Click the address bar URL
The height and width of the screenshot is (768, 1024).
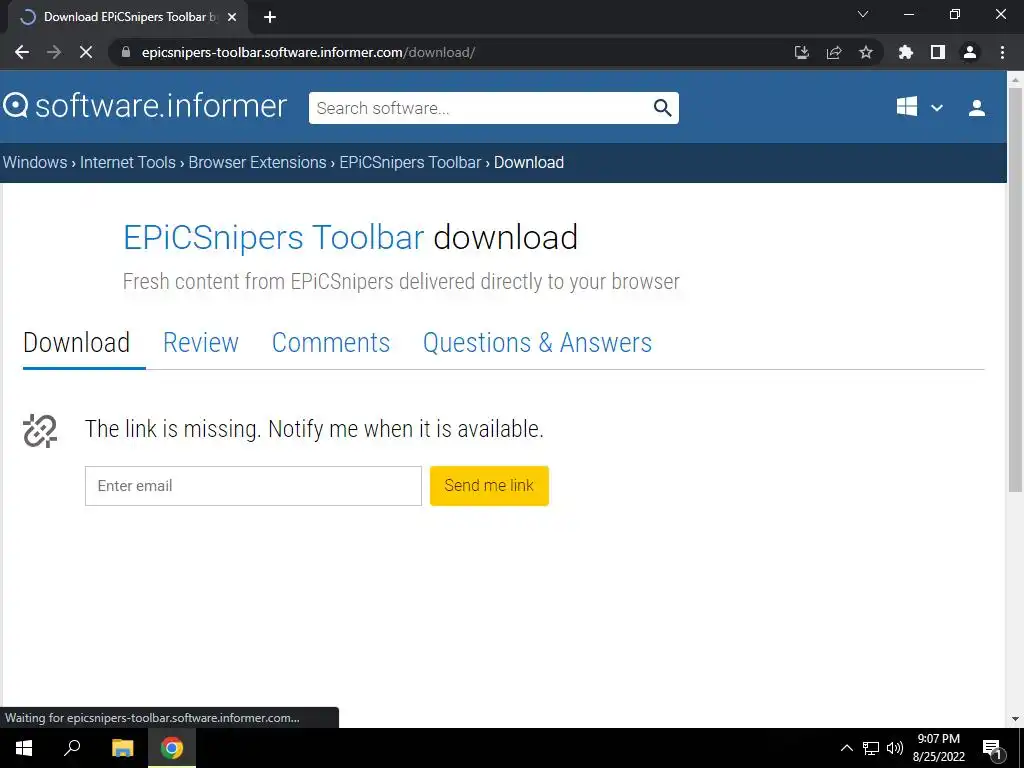[x=308, y=52]
